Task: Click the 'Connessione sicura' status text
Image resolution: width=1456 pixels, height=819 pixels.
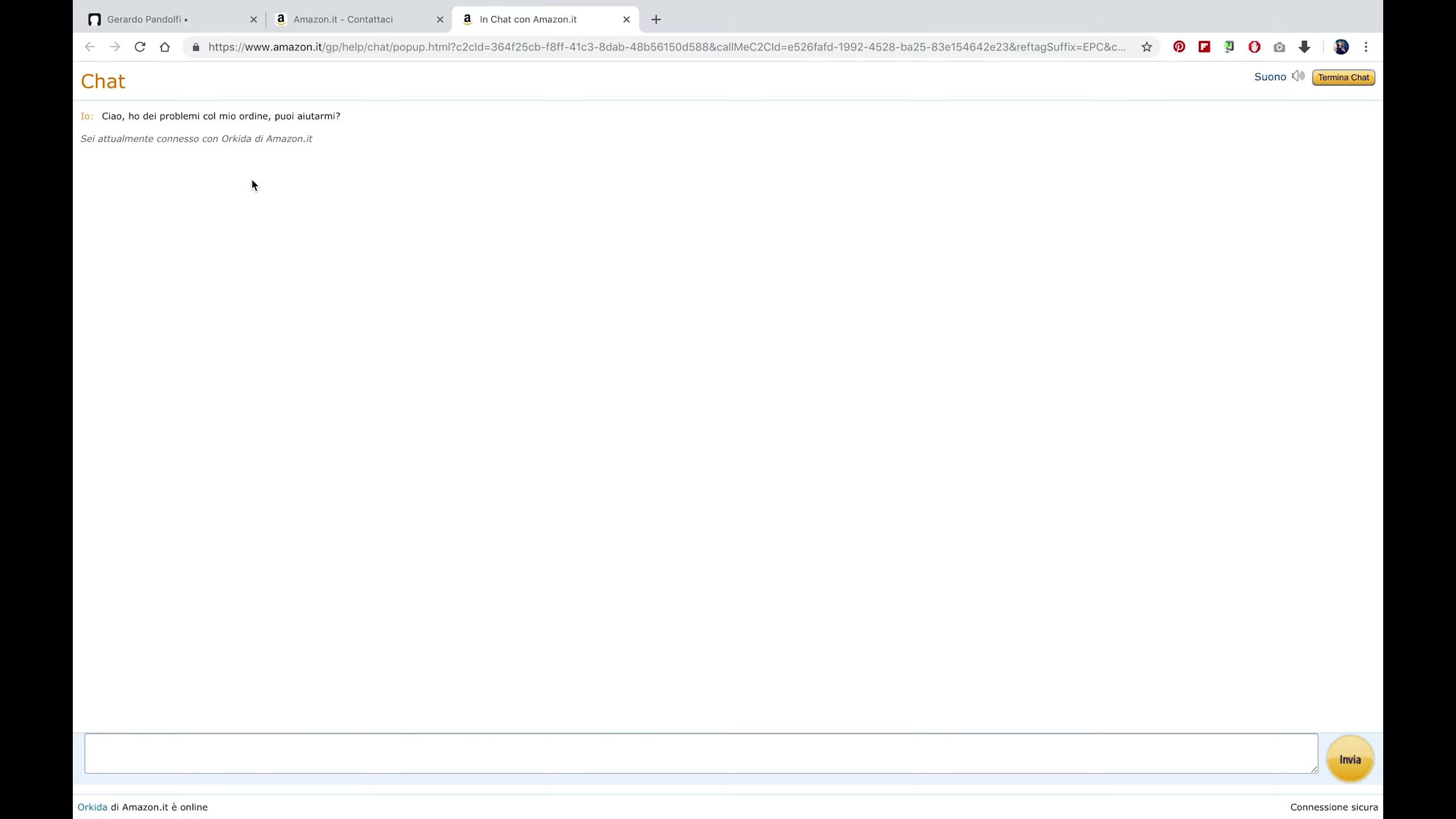Action: [x=1334, y=807]
